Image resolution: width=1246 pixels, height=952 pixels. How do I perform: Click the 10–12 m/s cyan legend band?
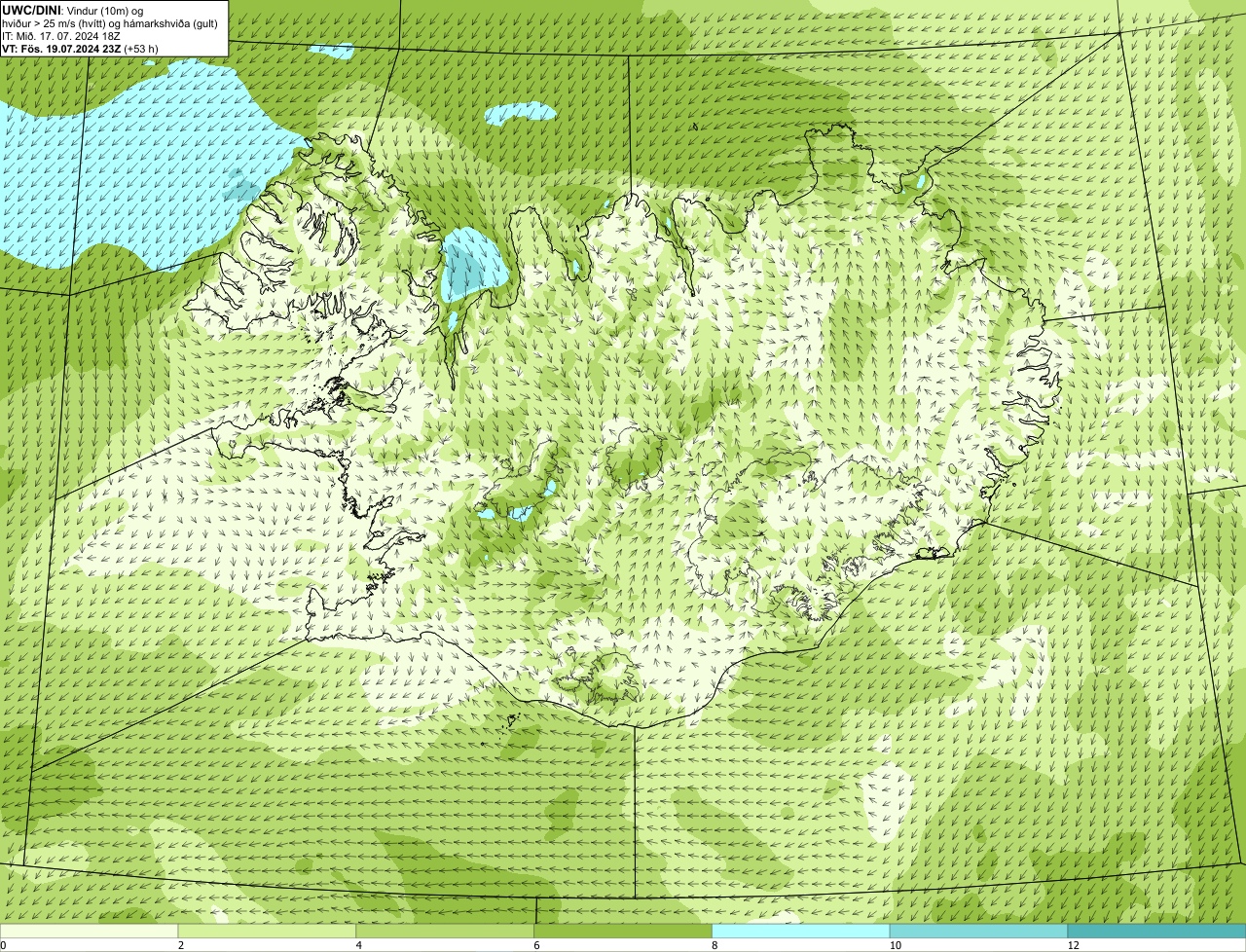[979, 931]
